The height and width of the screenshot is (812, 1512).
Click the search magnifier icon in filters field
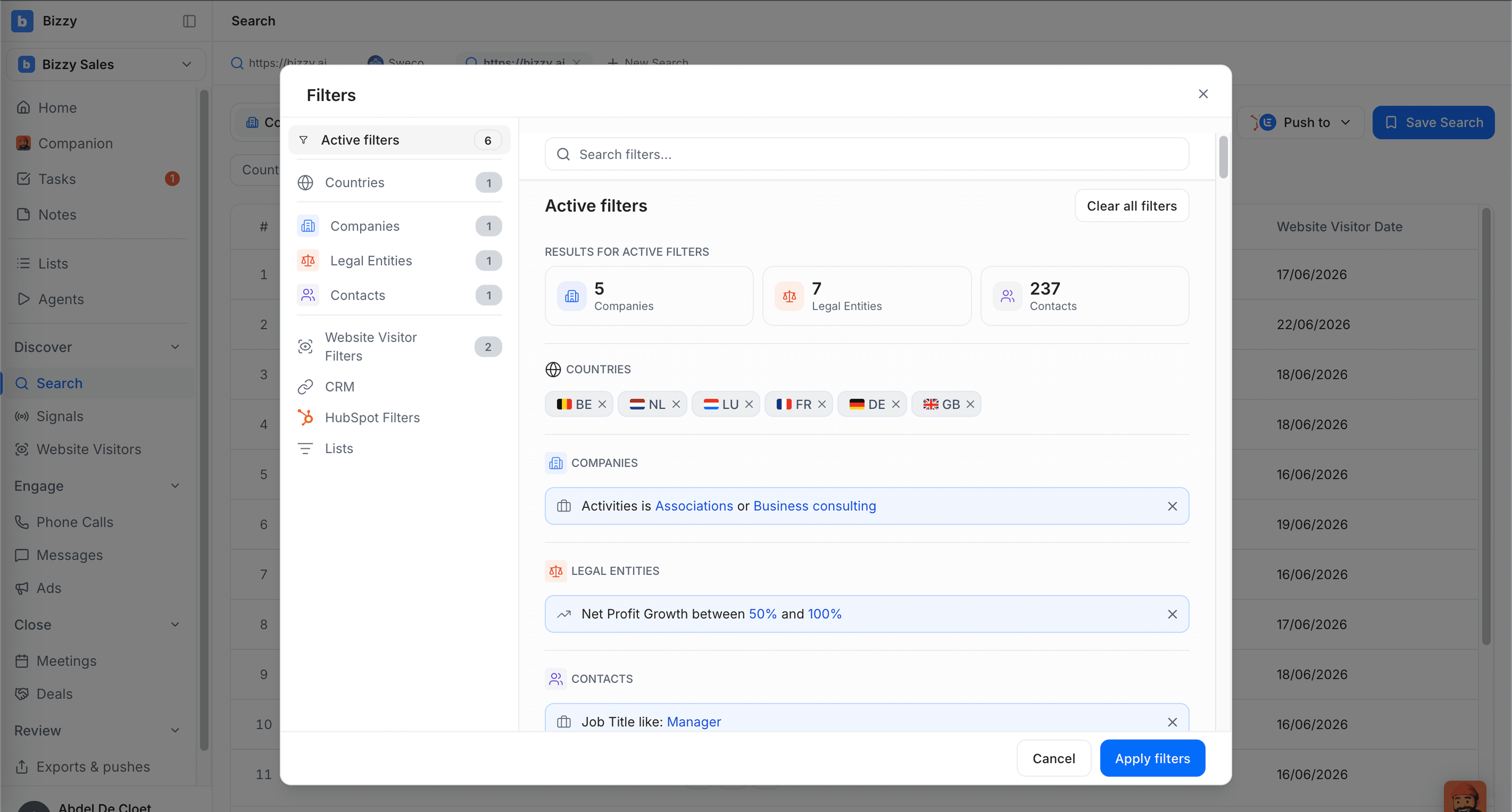pos(564,154)
